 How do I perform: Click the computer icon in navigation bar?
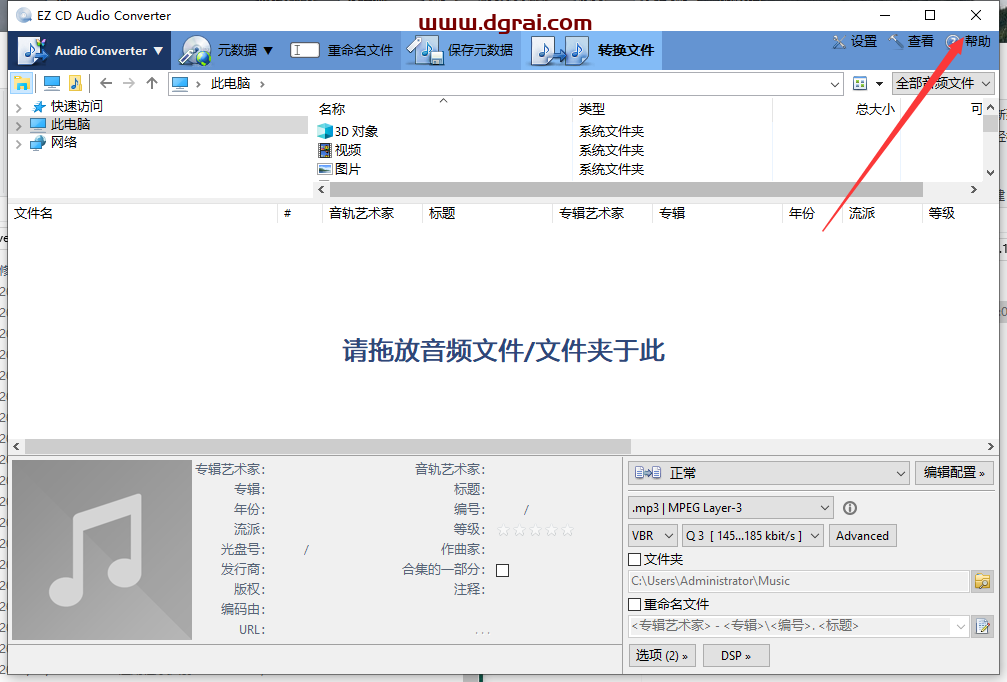51,83
